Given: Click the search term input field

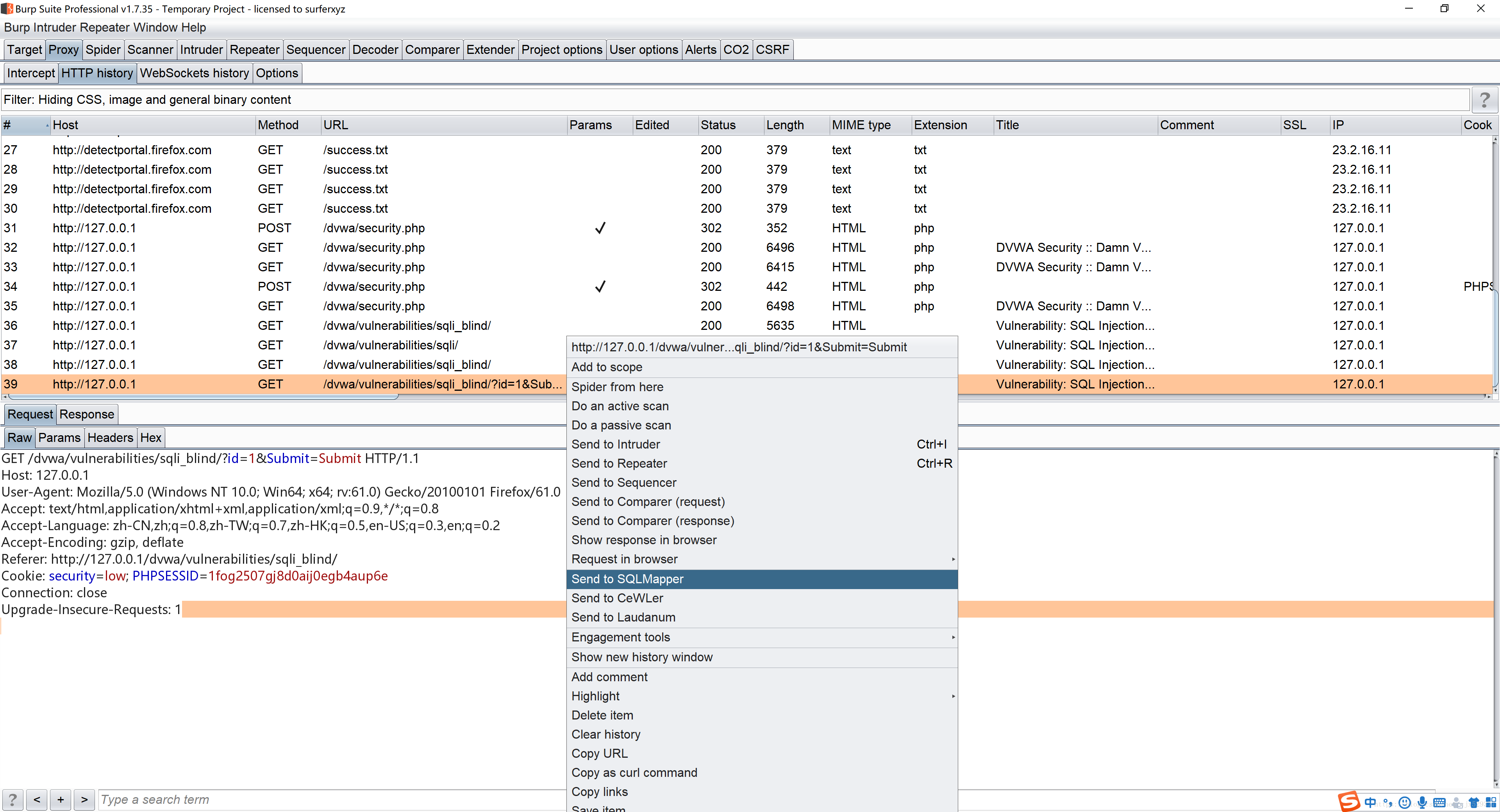Looking at the screenshot, I should [332, 800].
